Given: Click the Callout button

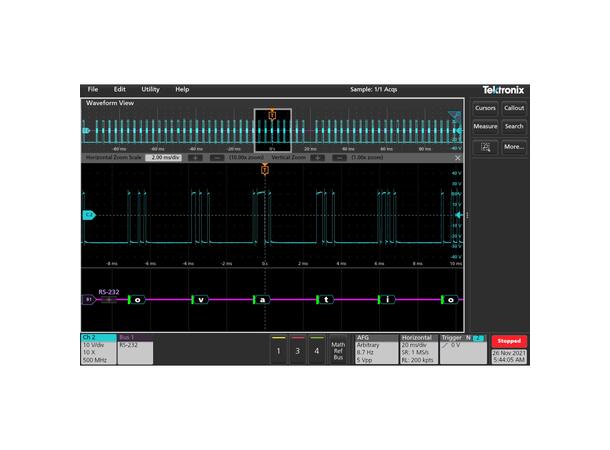Looking at the screenshot, I should [514, 108].
